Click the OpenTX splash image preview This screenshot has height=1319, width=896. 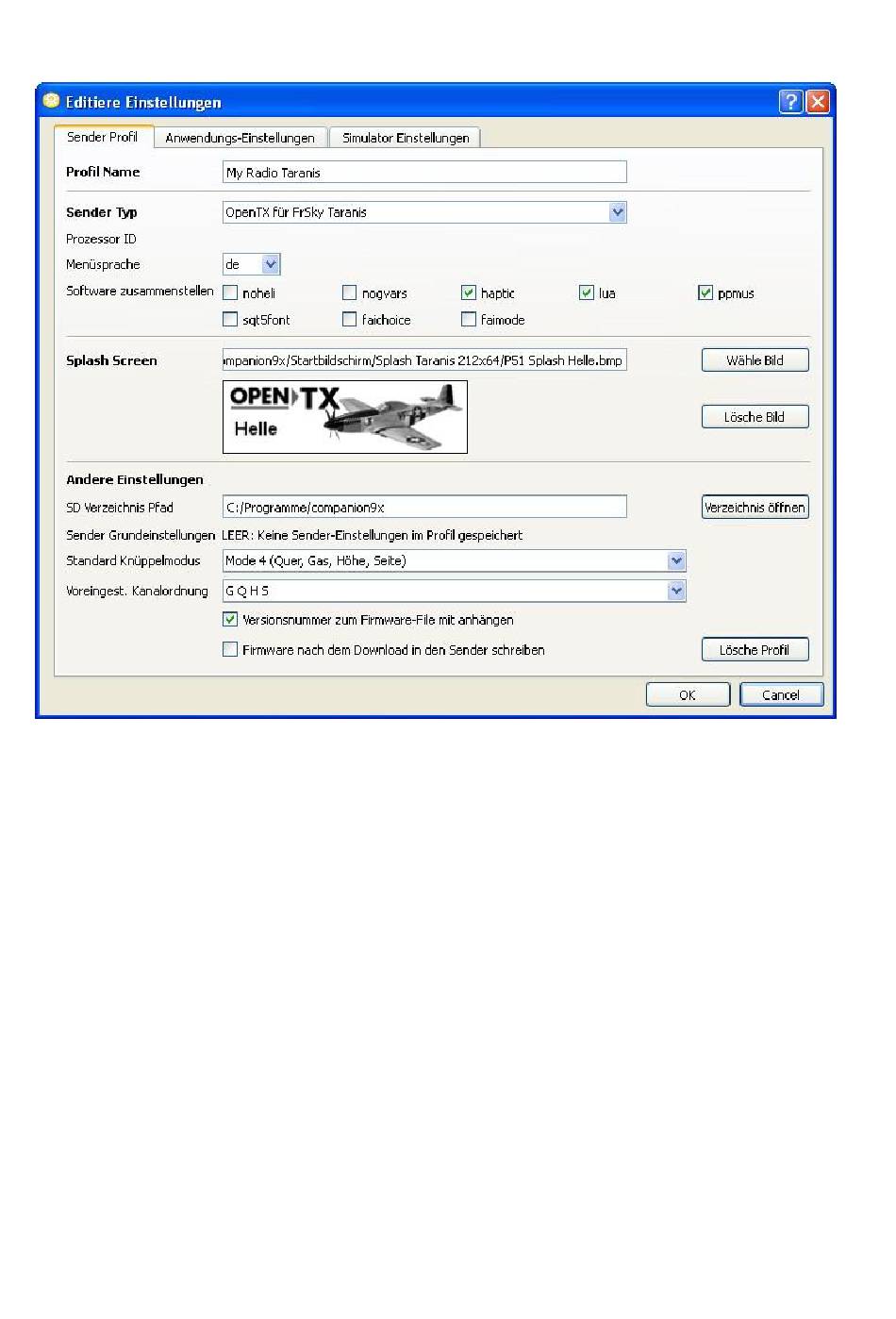[345, 417]
